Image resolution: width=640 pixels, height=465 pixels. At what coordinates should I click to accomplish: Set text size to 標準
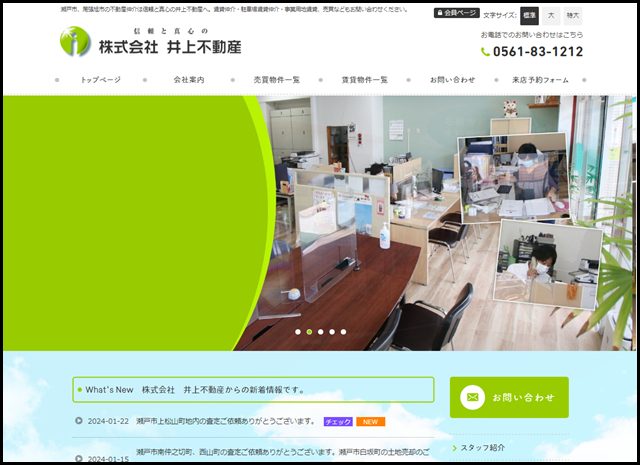tap(529, 16)
